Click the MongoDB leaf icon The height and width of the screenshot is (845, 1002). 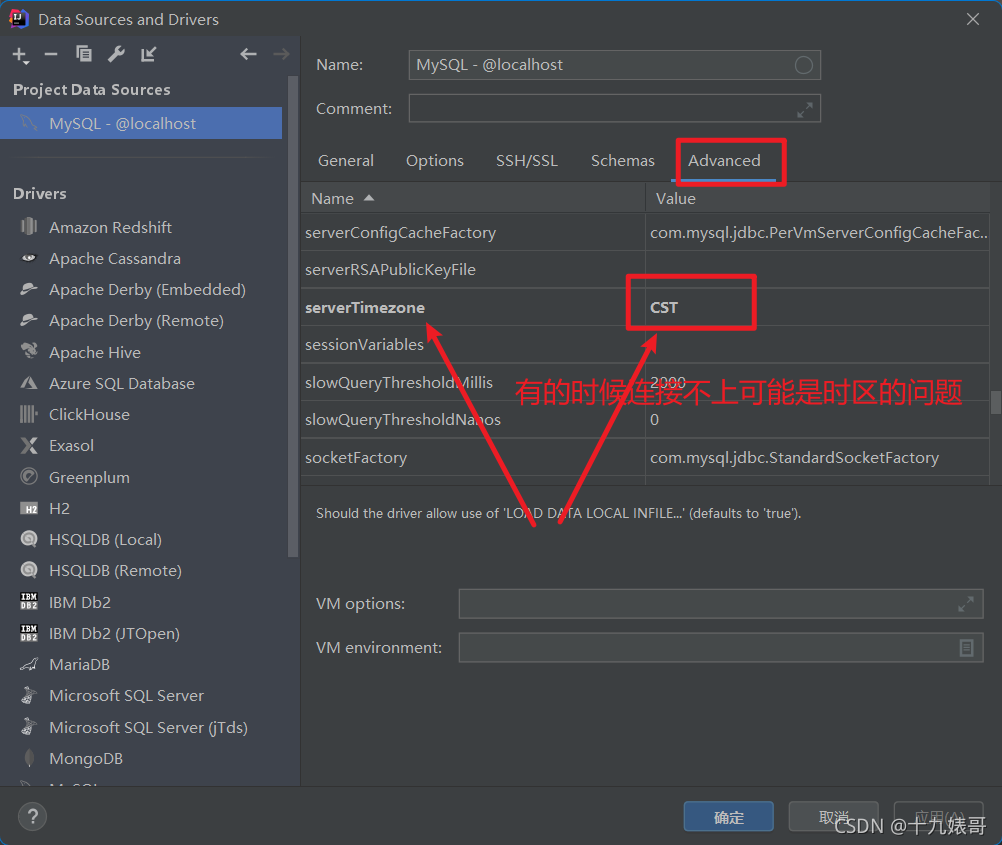coord(29,759)
